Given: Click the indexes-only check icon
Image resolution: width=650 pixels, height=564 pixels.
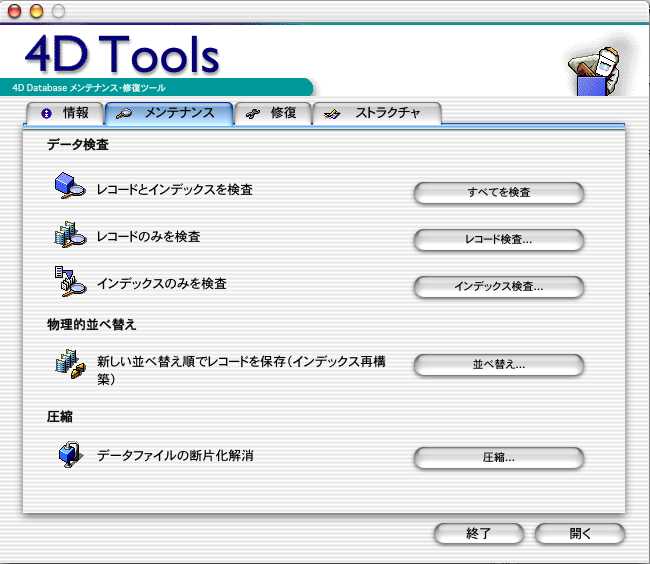Looking at the screenshot, I should (71, 283).
